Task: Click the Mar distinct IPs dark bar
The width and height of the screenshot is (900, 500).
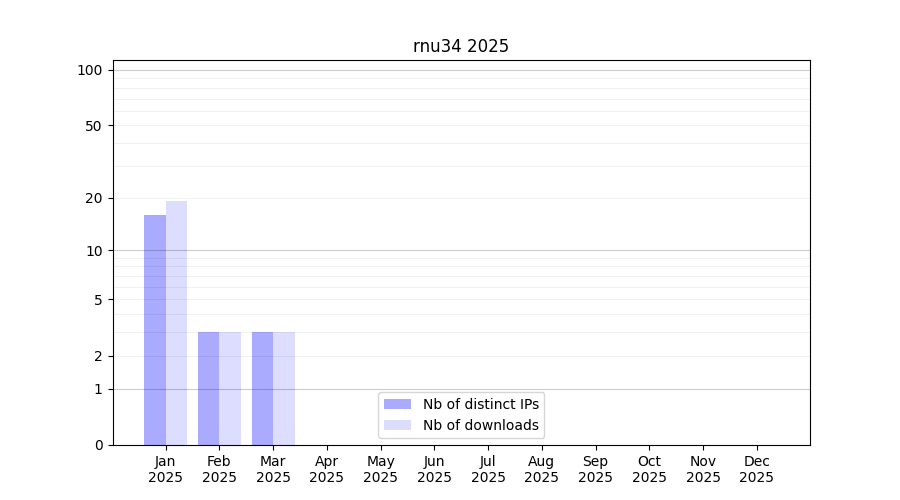Action: point(262,388)
